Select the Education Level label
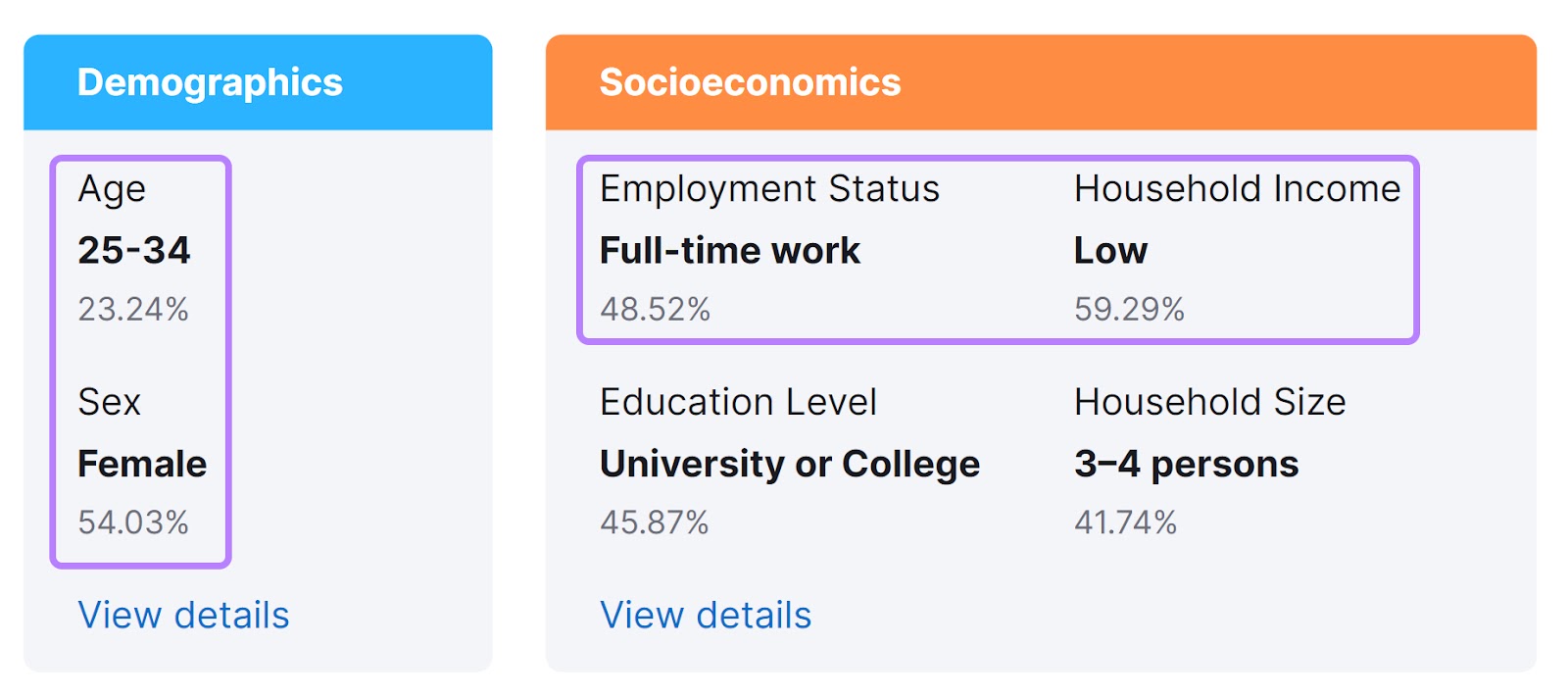The height and width of the screenshot is (696, 1568). tap(738, 402)
